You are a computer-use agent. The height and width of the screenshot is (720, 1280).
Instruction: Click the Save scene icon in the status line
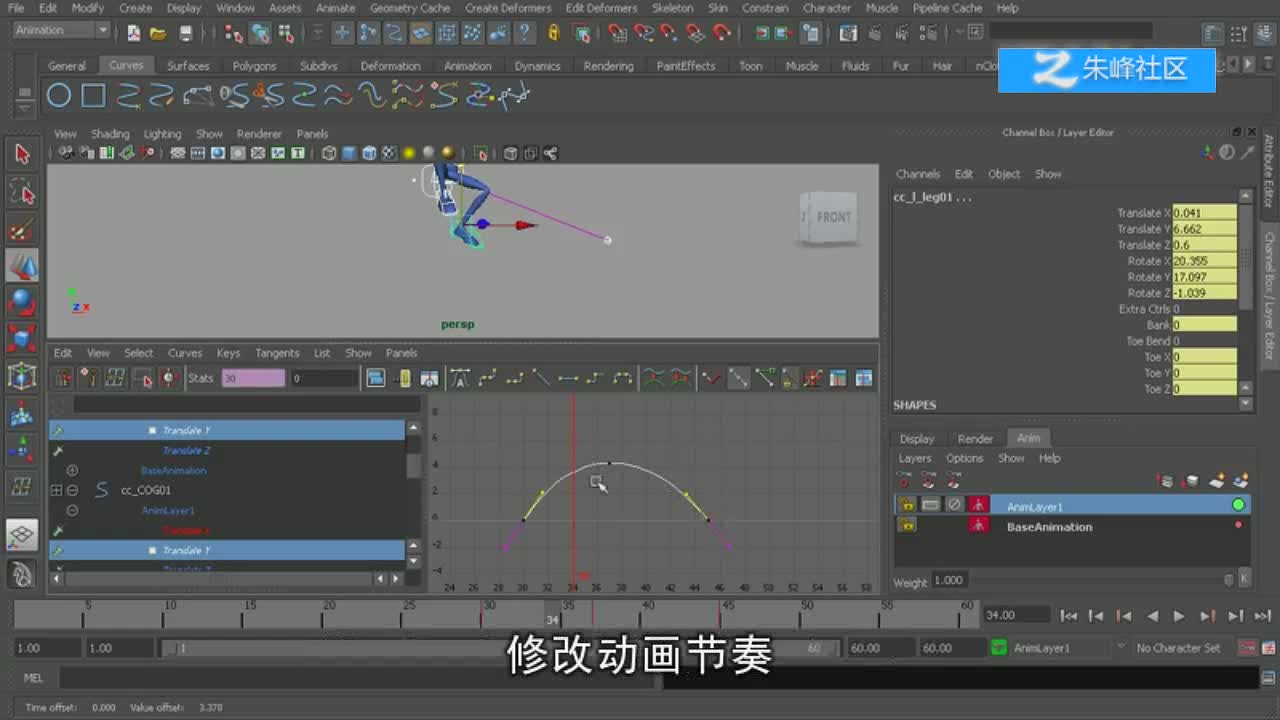point(185,33)
